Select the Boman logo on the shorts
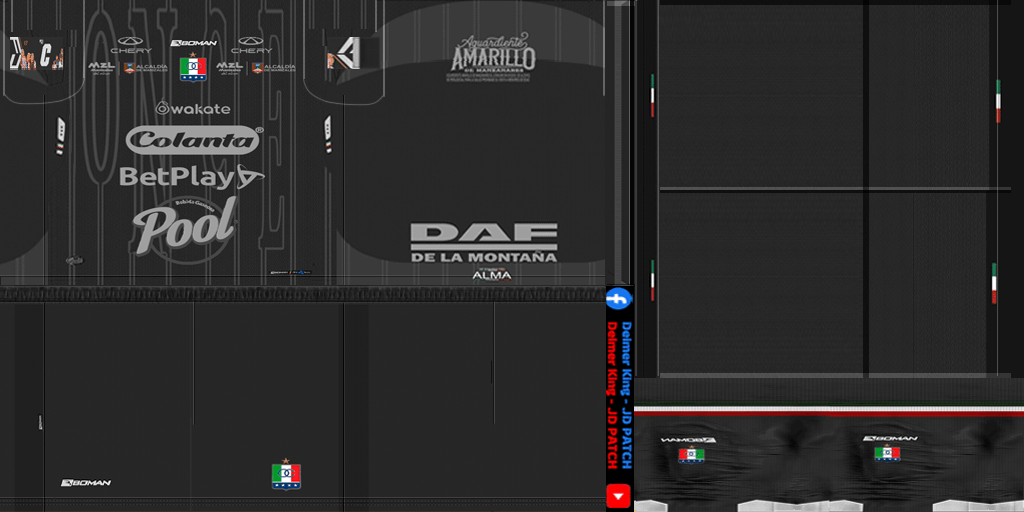 tap(86, 483)
